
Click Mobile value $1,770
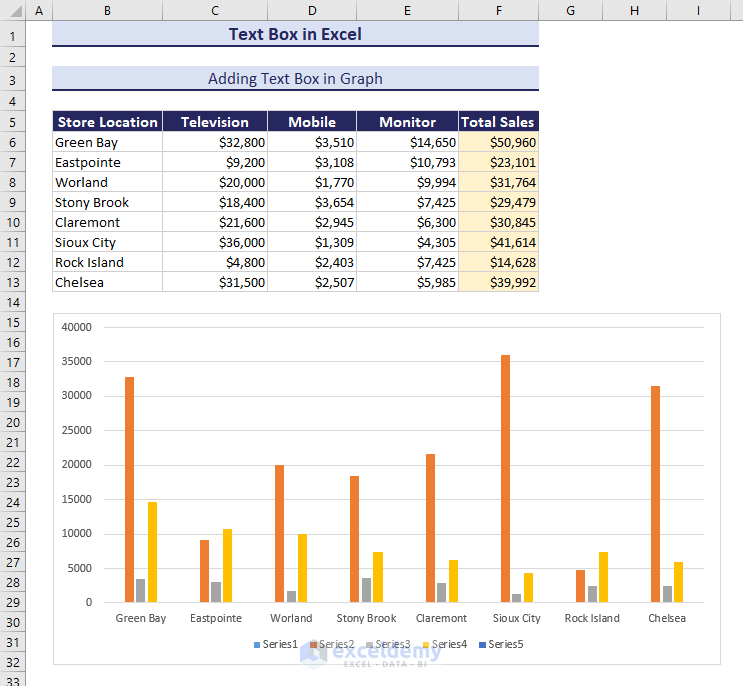click(312, 182)
